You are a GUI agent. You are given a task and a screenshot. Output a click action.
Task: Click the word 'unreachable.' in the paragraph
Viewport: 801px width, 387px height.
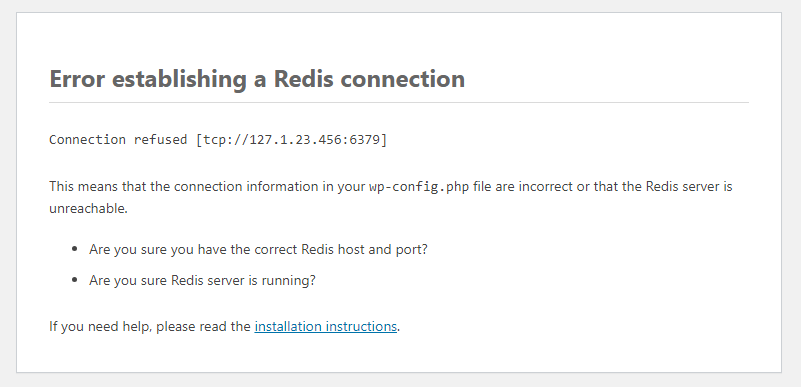pos(88,208)
